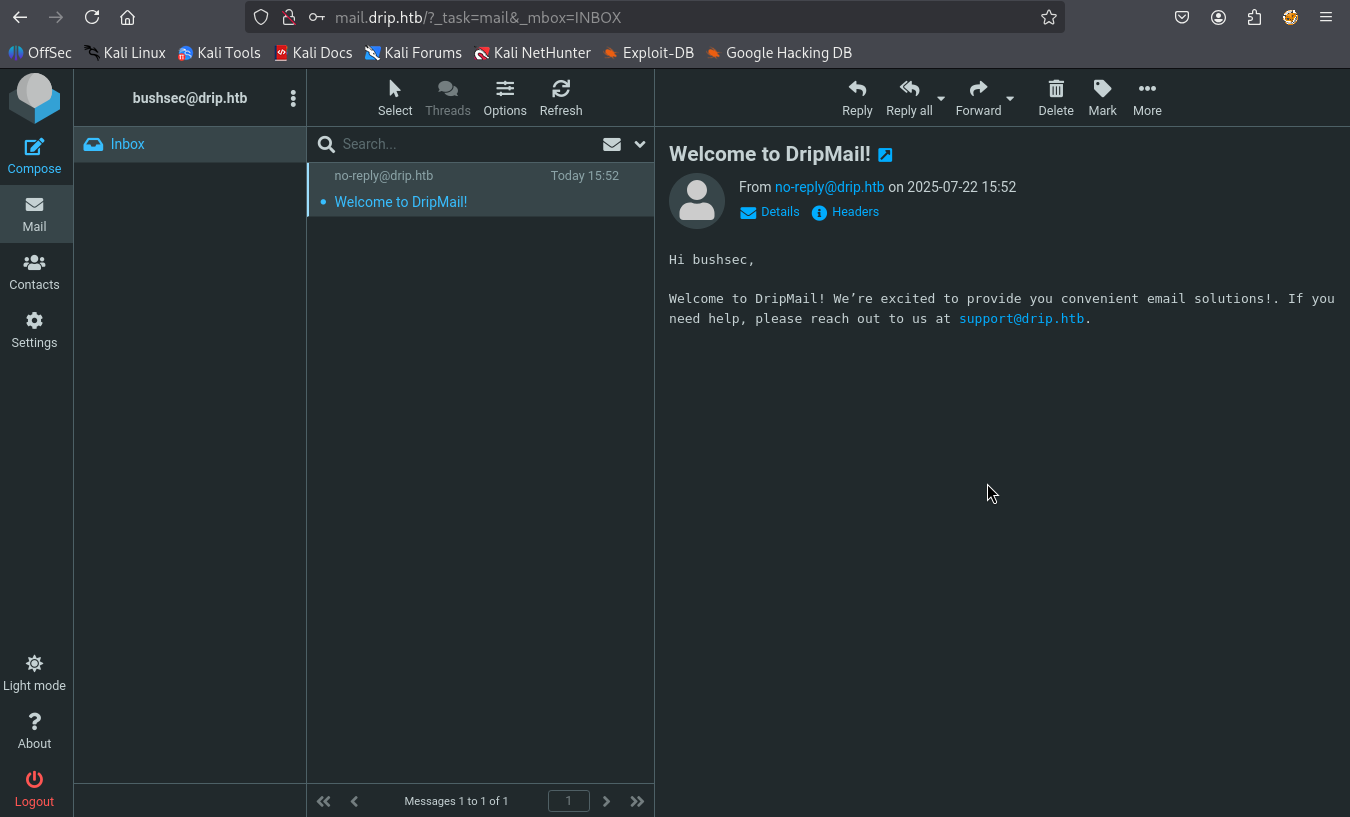Open the Kali Linux bookmark

[x=125, y=53]
